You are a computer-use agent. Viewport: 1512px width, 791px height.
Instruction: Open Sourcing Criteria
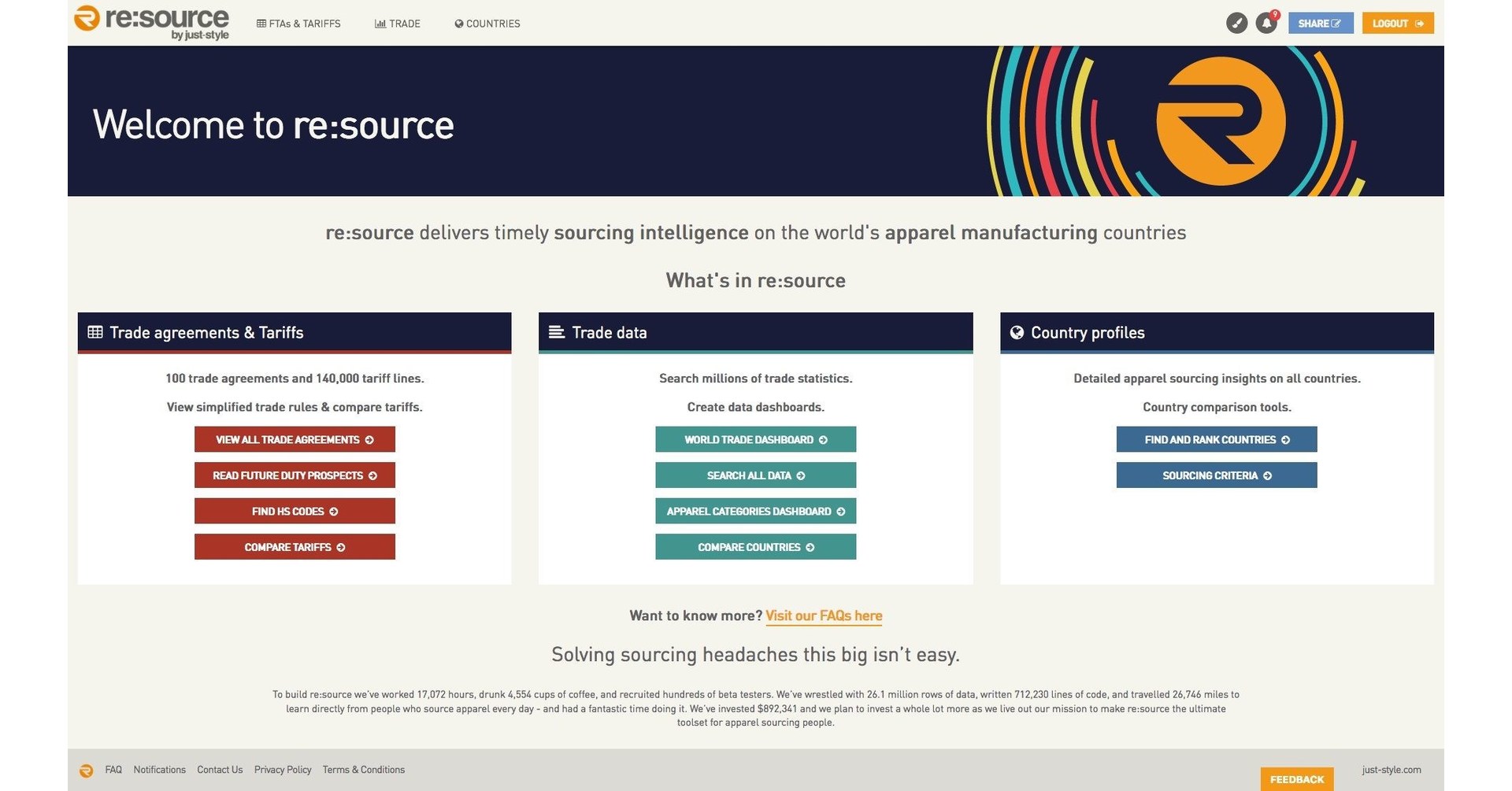pyautogui.click(x=1215, y=475)
